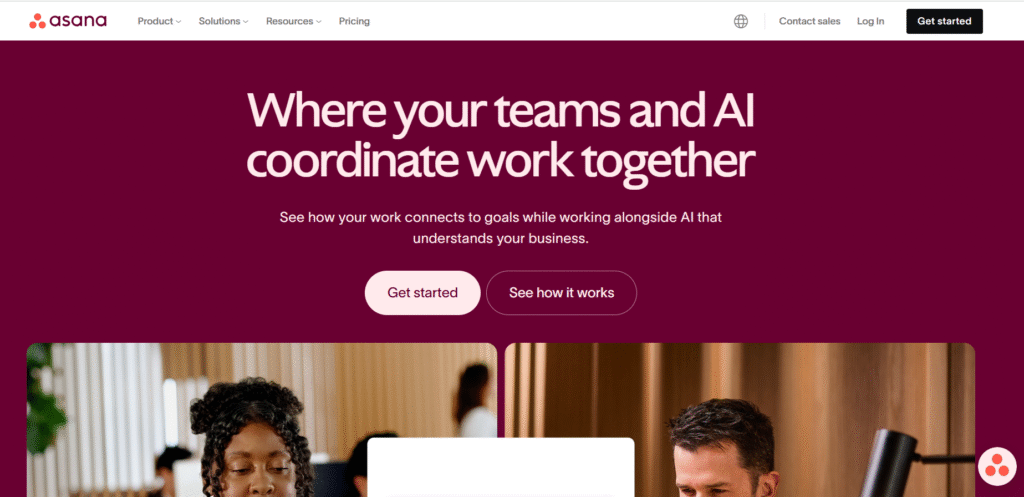Click the Asana three-dot logo icon

37,22
